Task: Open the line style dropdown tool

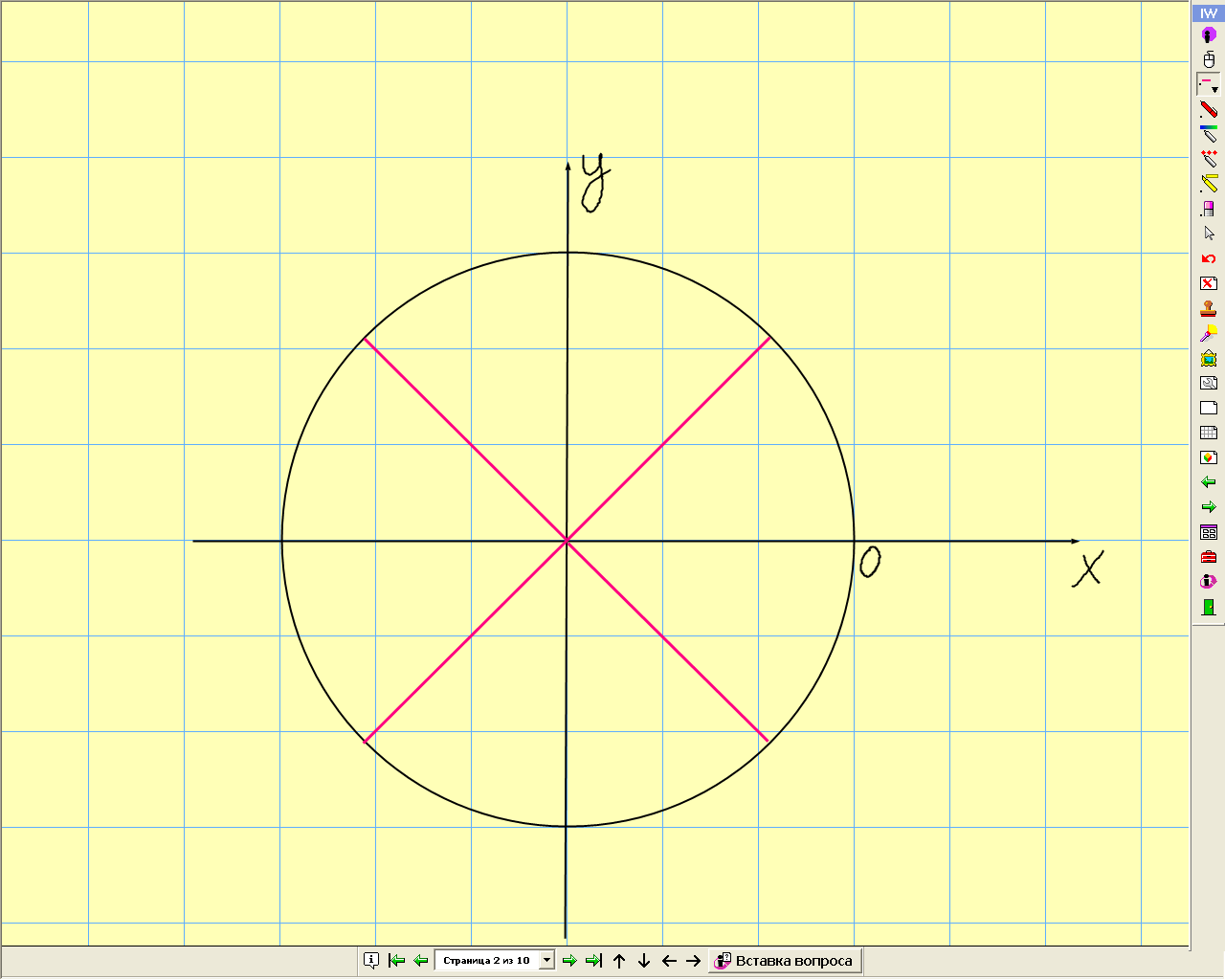Action: coord(1209,85)
